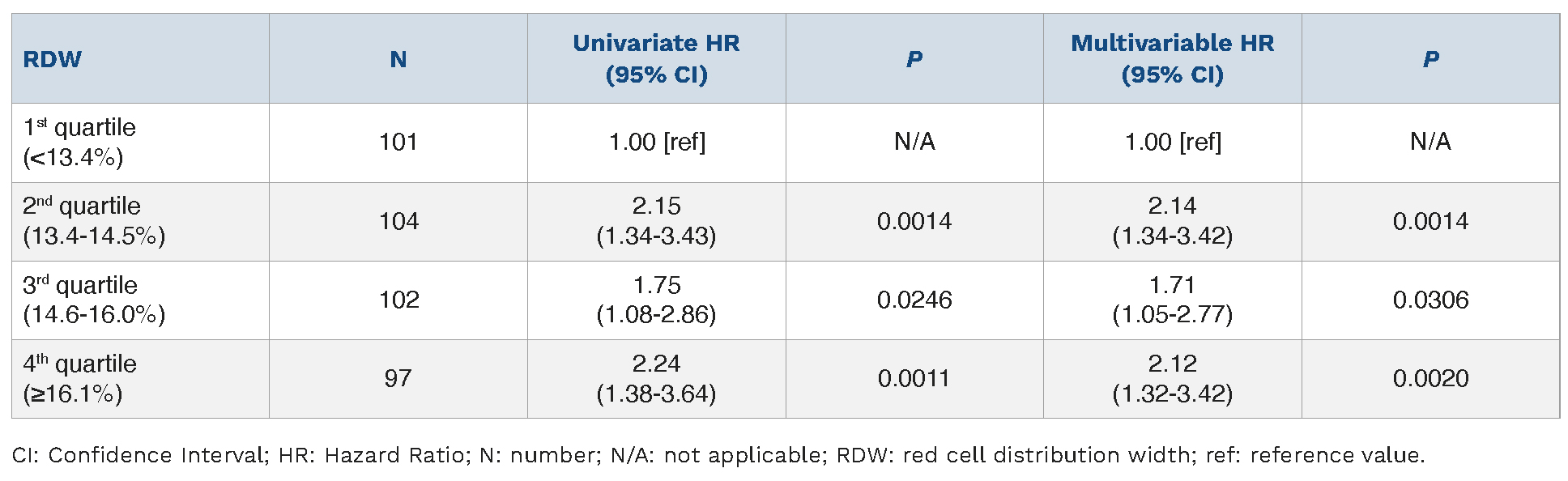This screenshot has width=1568, height=481.
Task: Select the P value 0.0020
Action: pyautogui.click(x=1430, y=378)
